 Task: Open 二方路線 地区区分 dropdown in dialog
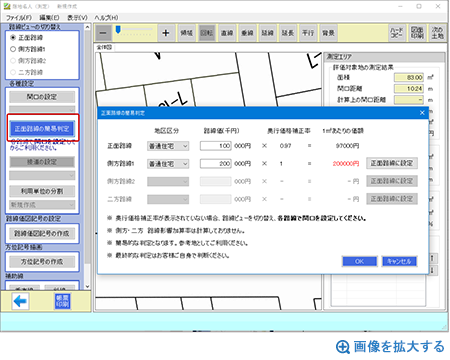tap(168, 199)
